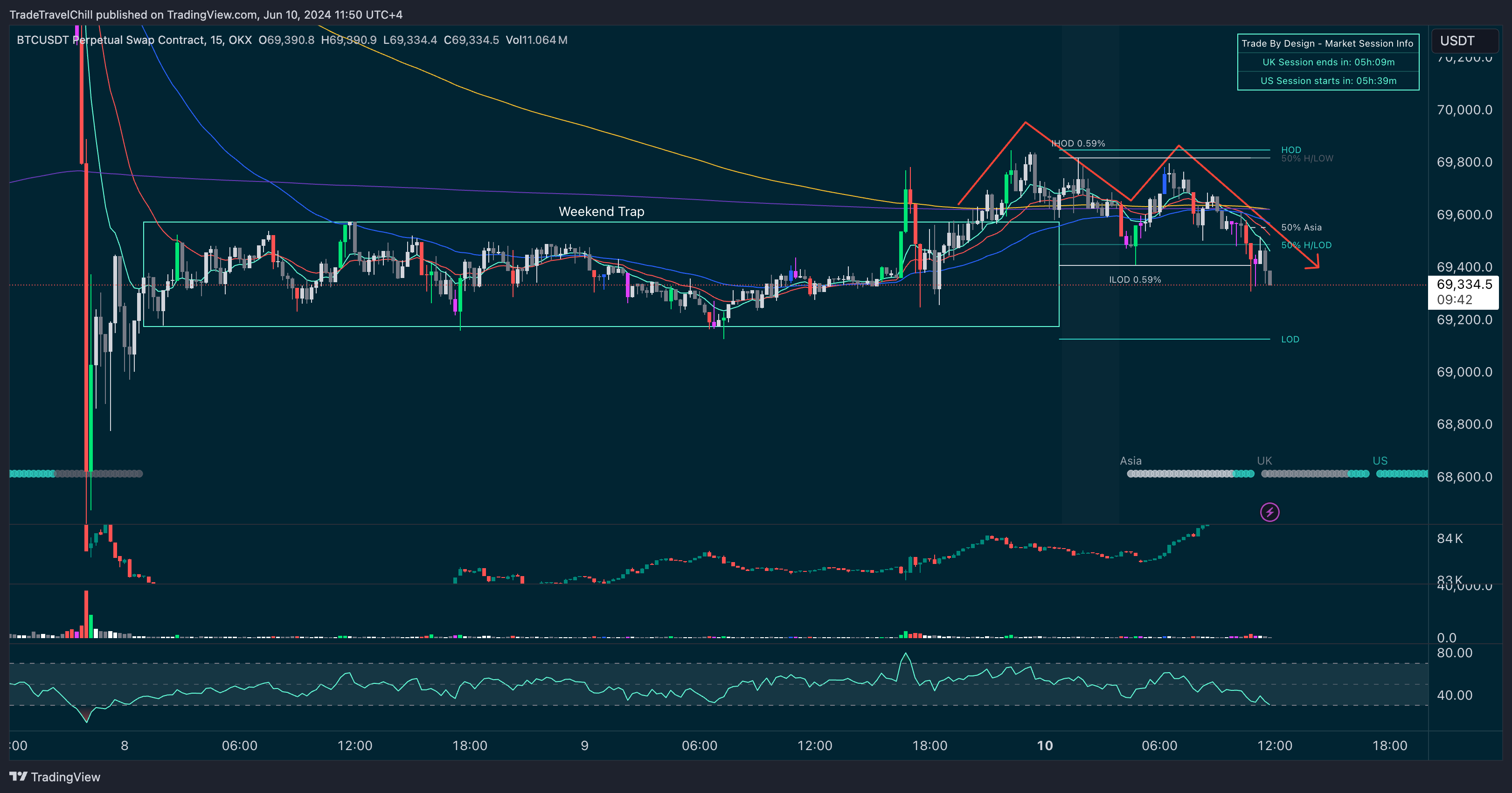This screenshot has width=1512, height=793.
Task: Click the IHOD 0.59% label
Action: 1078,143
